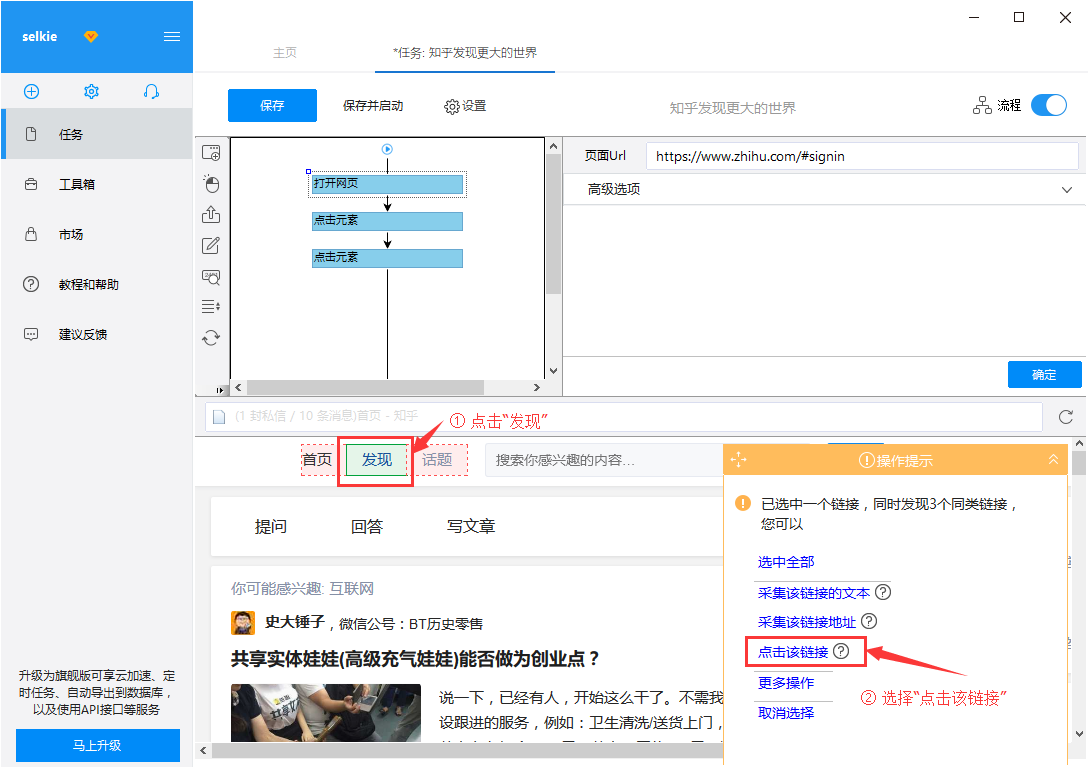Image resolution: width=1089 pixels, height=768 pixels.
Task: Click the 发现 link on Zhihu
Action: pos(377,460)
